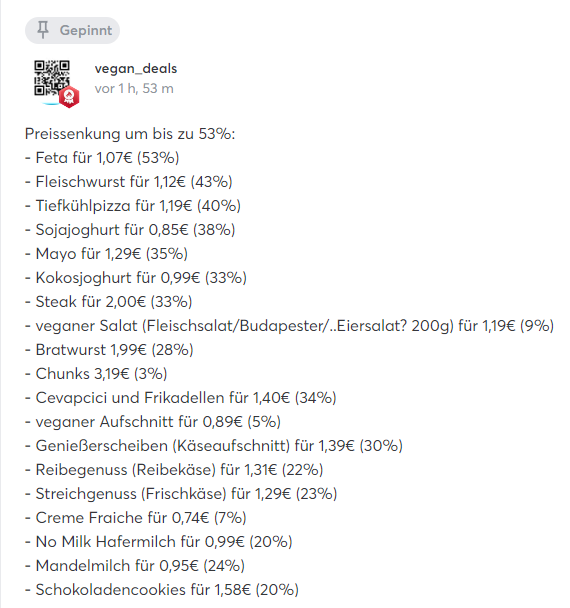Screen dimensions: 570x608
Task: Click the Sojajoghurt für 0,85€ entry
Action: (x=130, y=230)
